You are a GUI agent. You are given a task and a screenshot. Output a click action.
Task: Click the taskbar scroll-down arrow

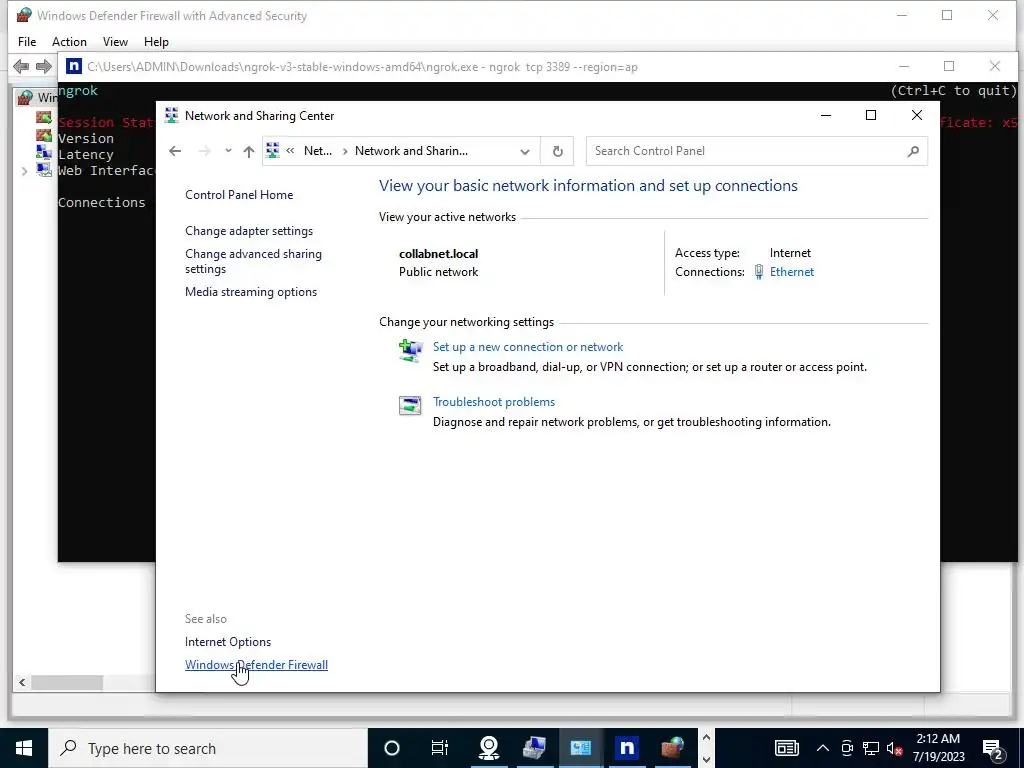tap(706, 760)
